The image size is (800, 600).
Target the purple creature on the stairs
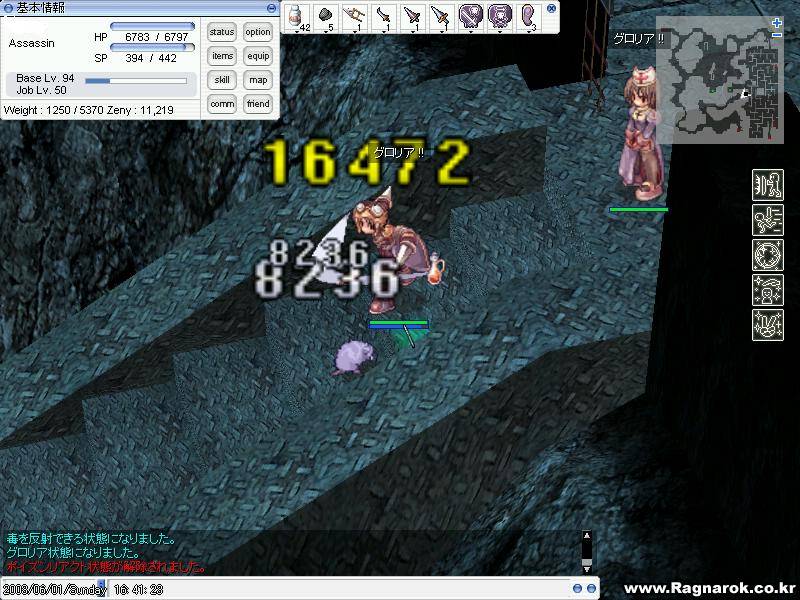pyautogui.click(x=354, y=358)
